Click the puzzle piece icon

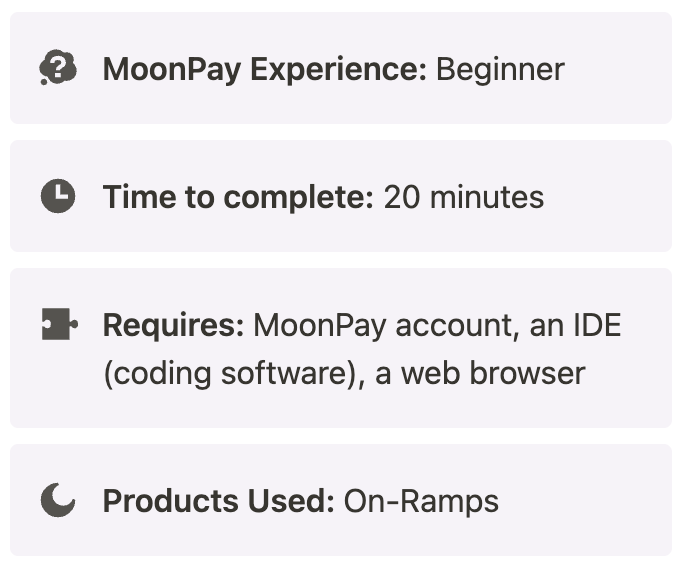pyautogui.click(x=58, y=325)
